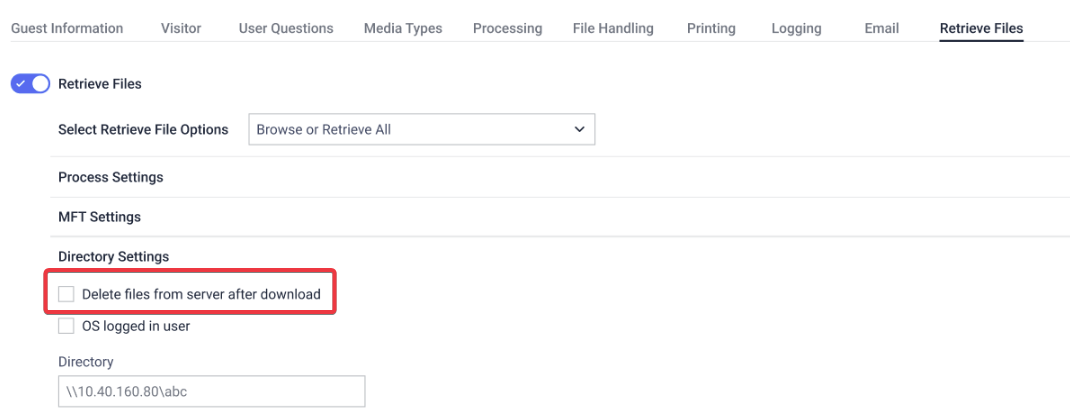This screenshot has height=414, width=1070.
Task: Open the Logging tab
Action: point(797,28)
